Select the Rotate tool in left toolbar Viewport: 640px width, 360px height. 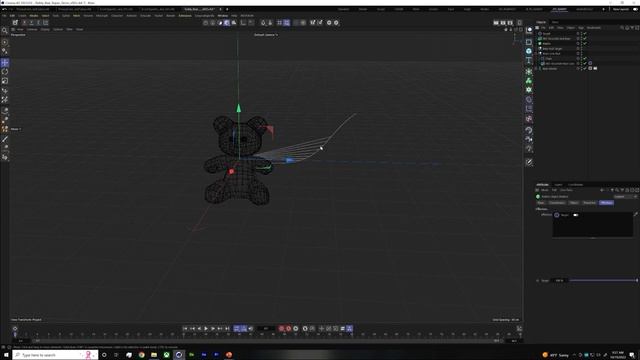click(x=5, y=72)
